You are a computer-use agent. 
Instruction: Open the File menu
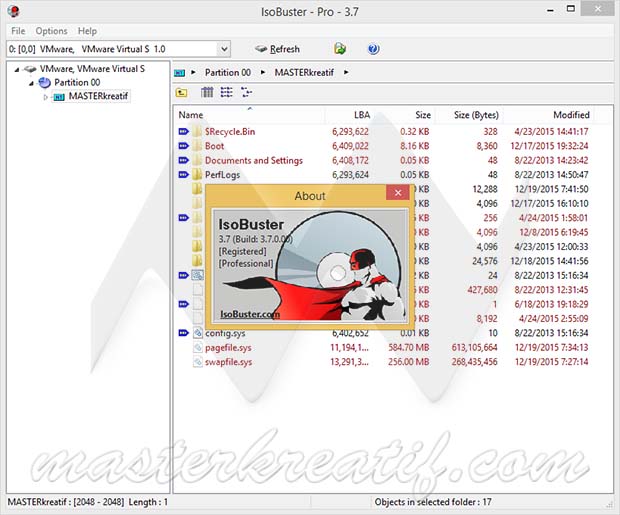click(18, 31)
